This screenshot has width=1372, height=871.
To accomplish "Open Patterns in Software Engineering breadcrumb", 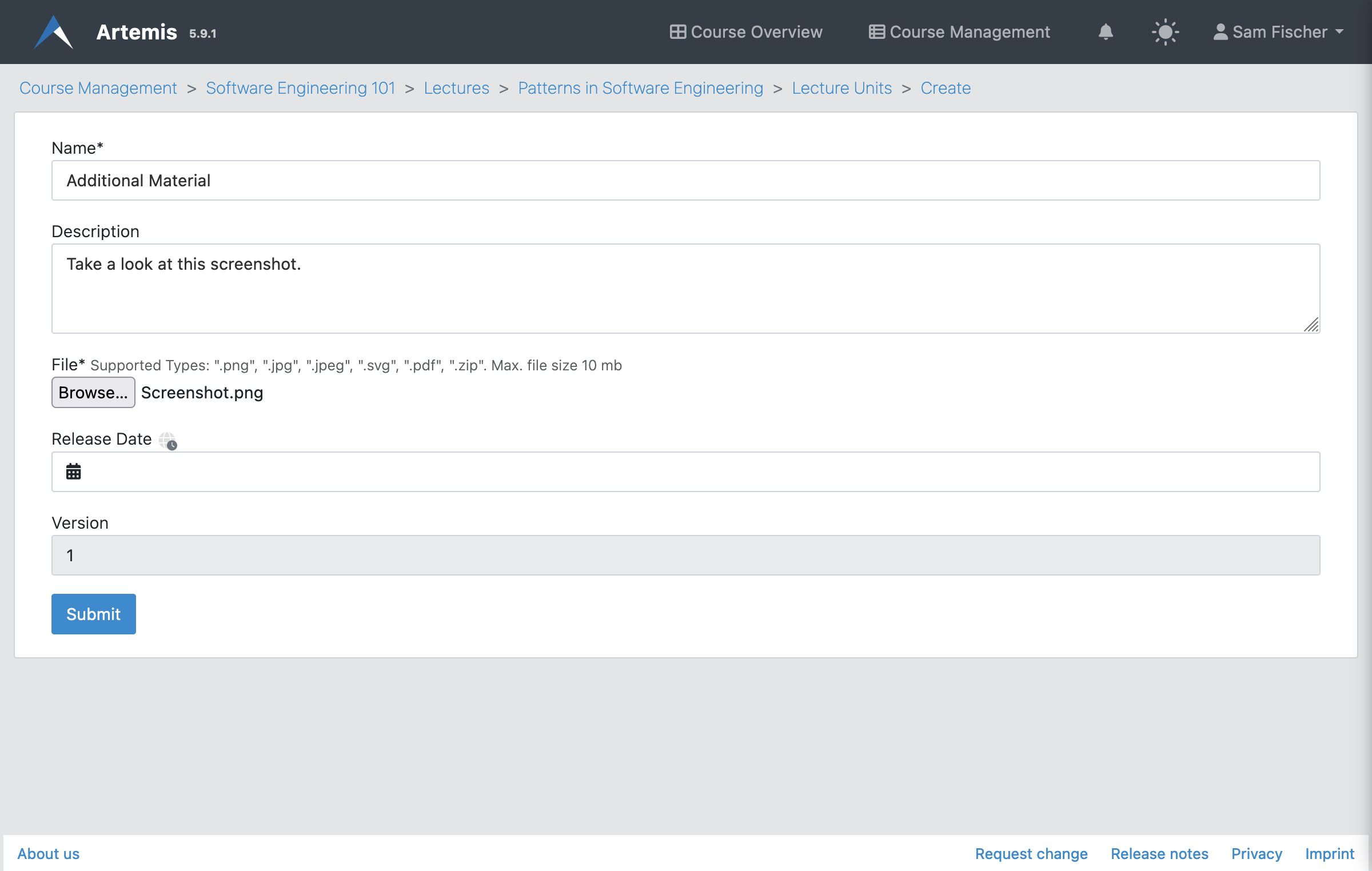I will [x=640, y=88].
